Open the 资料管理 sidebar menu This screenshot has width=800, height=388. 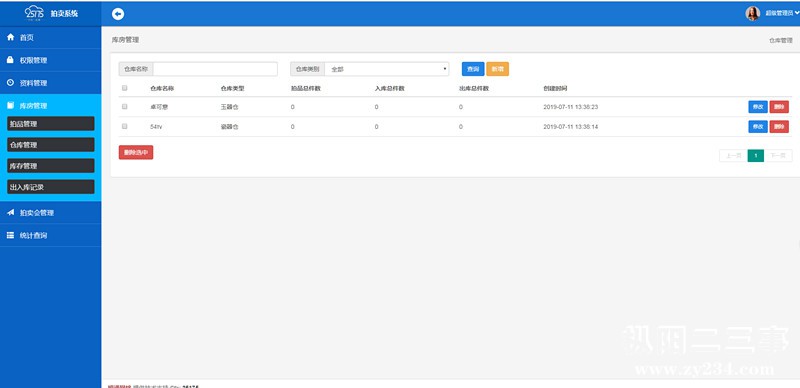point(51,83)
